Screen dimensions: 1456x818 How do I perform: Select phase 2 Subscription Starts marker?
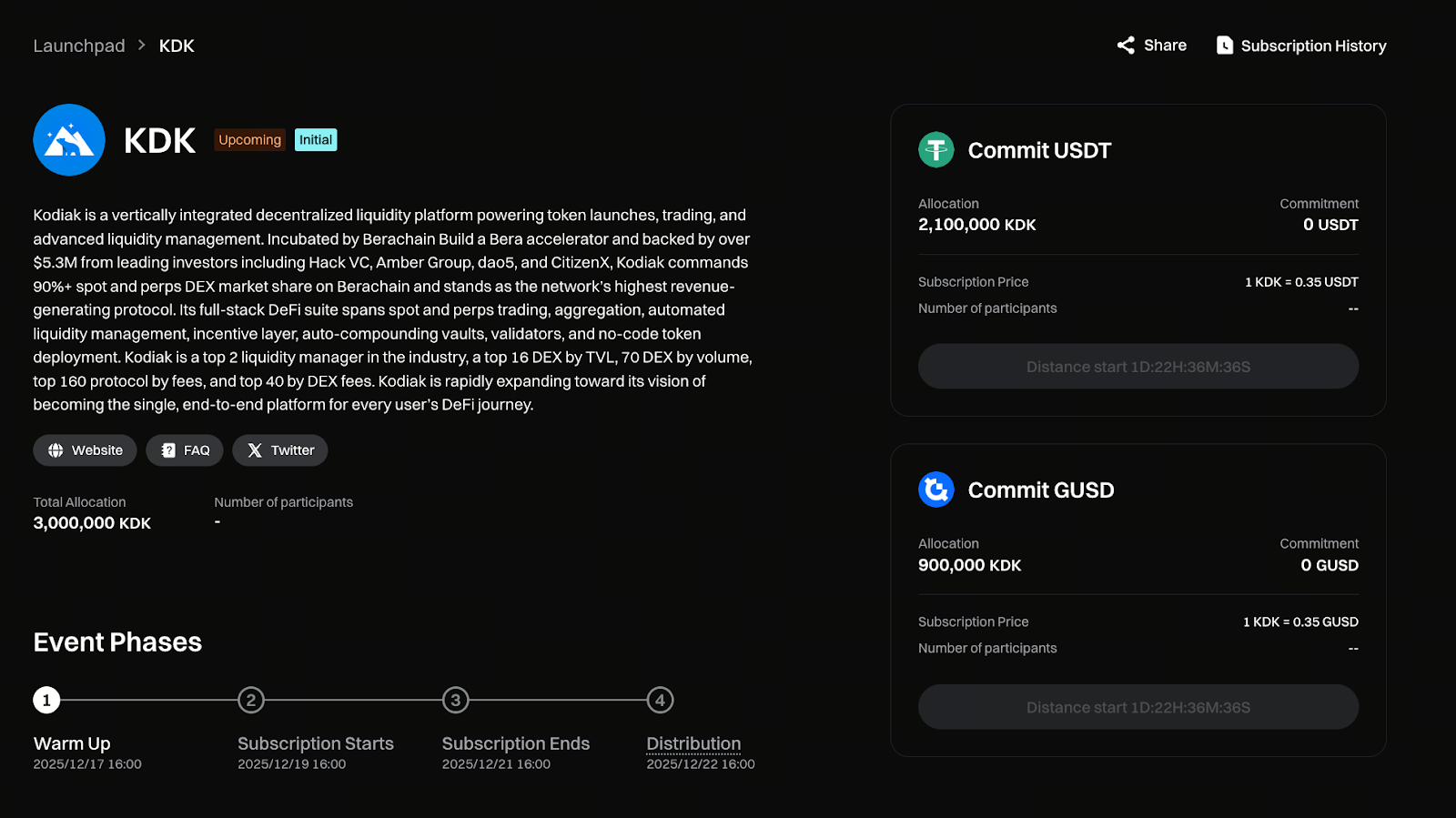point(251,700)
